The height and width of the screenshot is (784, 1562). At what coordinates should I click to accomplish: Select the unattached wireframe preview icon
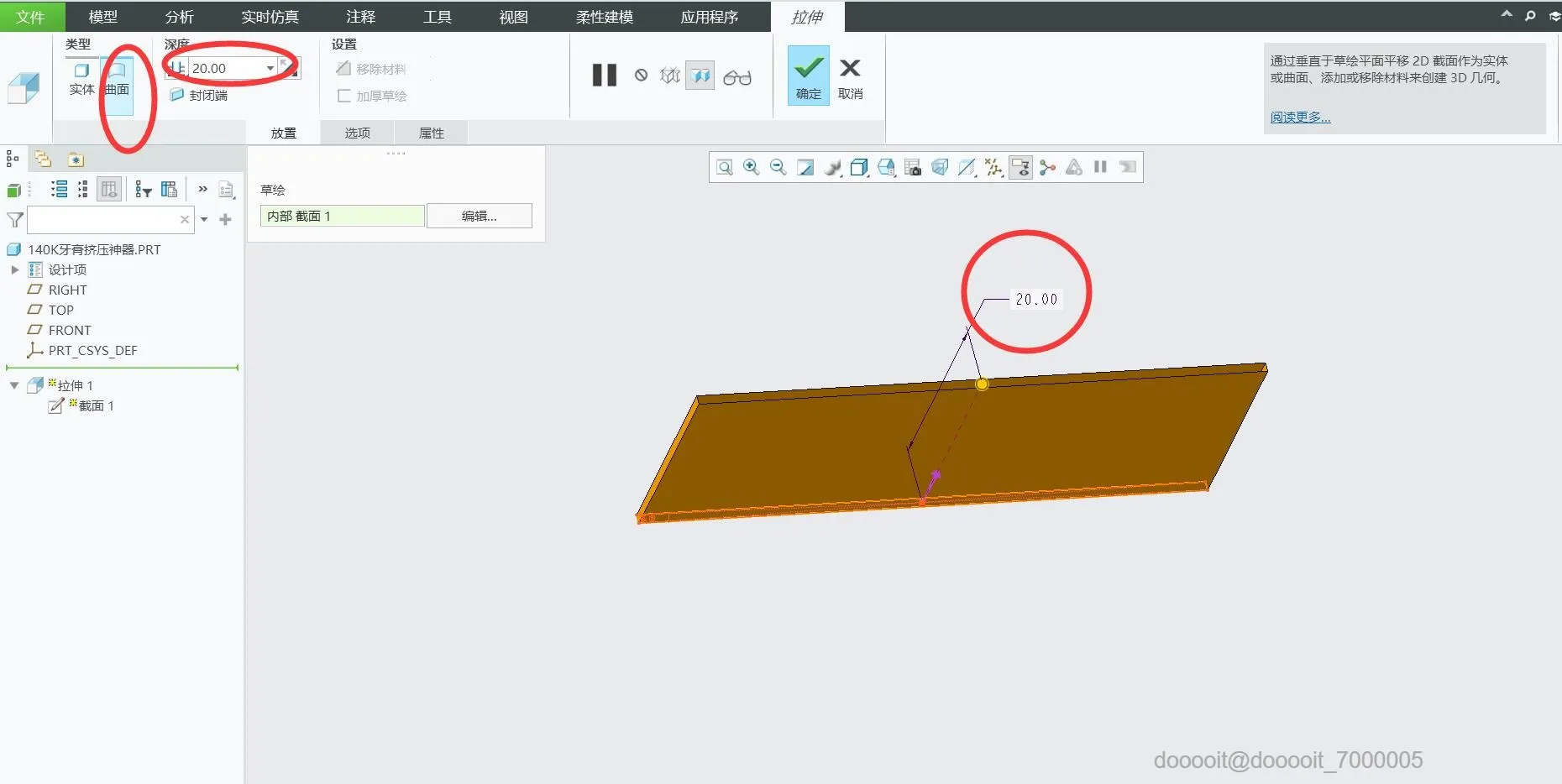click(670, 76)
